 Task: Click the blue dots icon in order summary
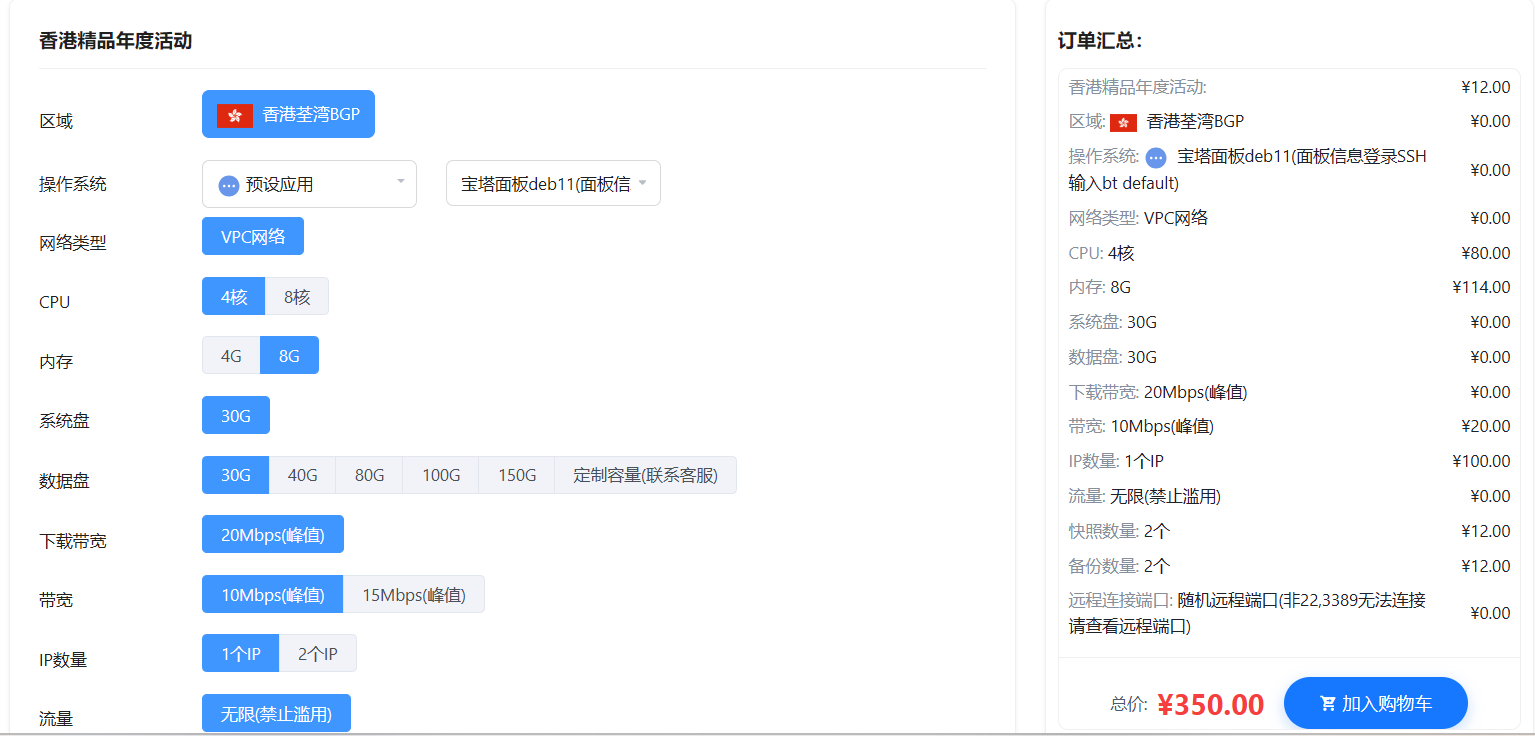coord(1156,157)
